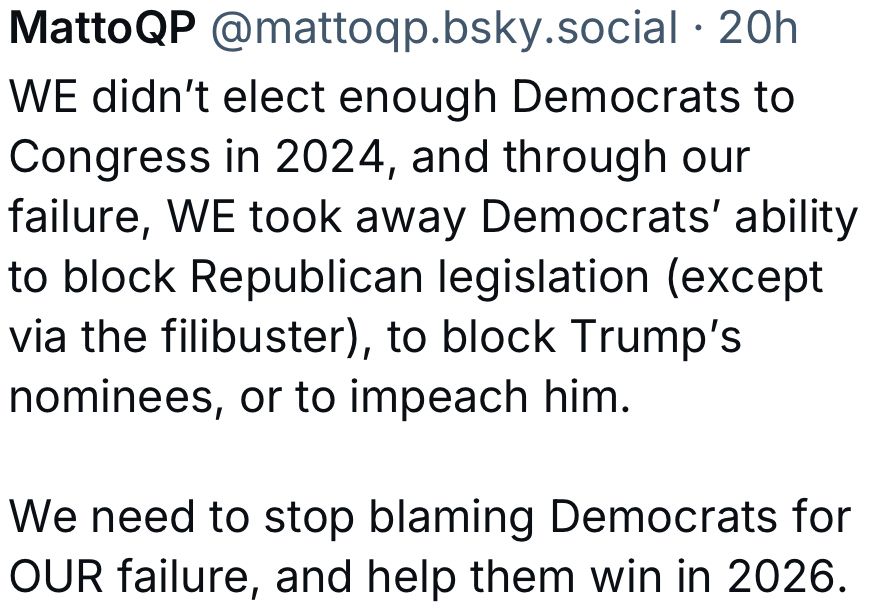This screenshot has width=894, height=611.
Task: Click the opening "WE" of the post
Action: [x=43, y=96]
